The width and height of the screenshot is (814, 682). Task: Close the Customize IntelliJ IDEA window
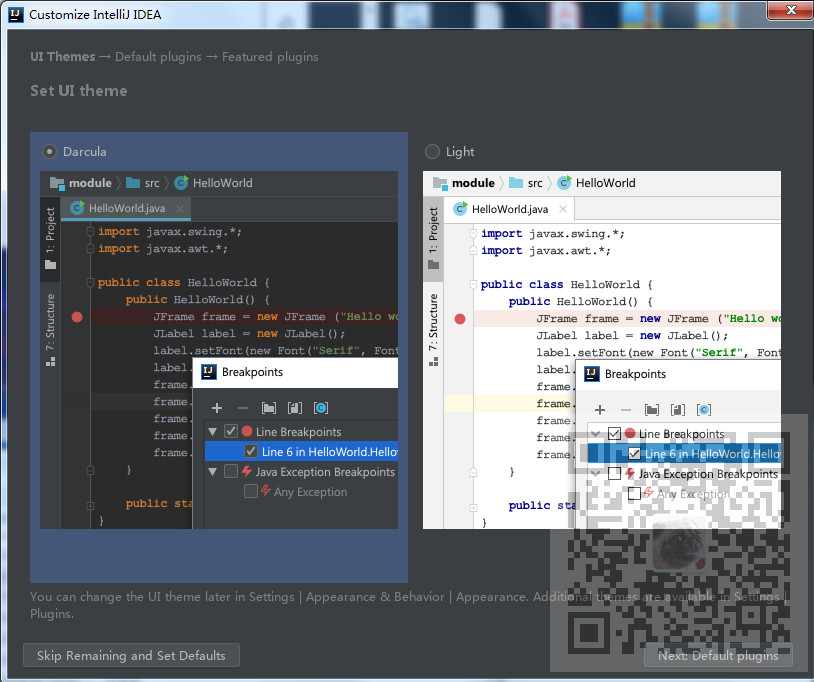(791, 10)
